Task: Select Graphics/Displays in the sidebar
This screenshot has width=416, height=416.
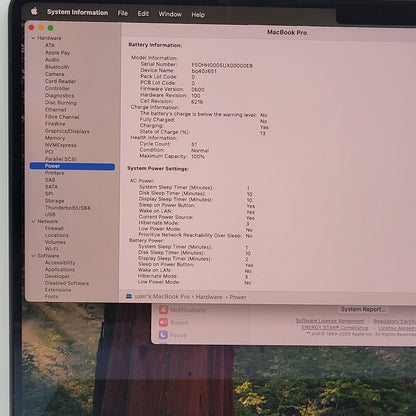Action: coord(67,131)
